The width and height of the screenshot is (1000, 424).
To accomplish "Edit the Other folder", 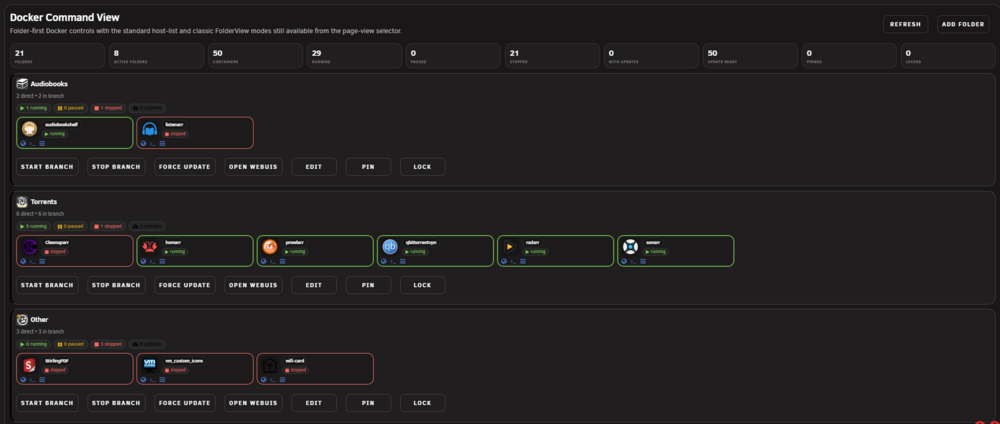I will point(314,403).
